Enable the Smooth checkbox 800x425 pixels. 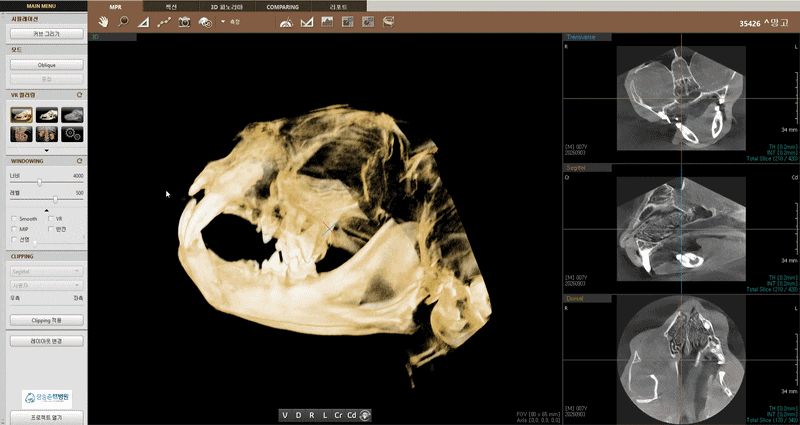coord(14,218)
